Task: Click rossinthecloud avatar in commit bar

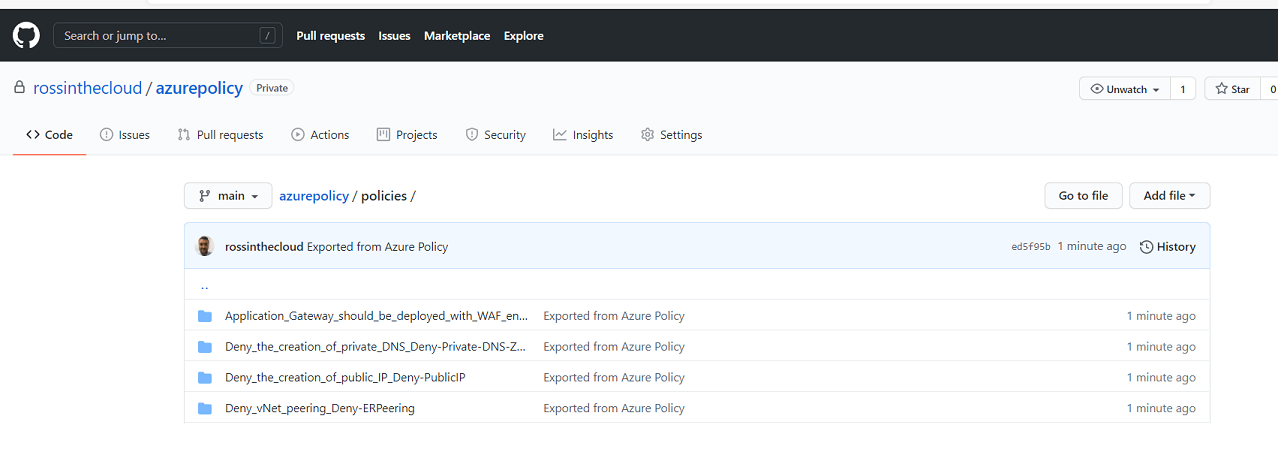Action: (x=205, y=246)
